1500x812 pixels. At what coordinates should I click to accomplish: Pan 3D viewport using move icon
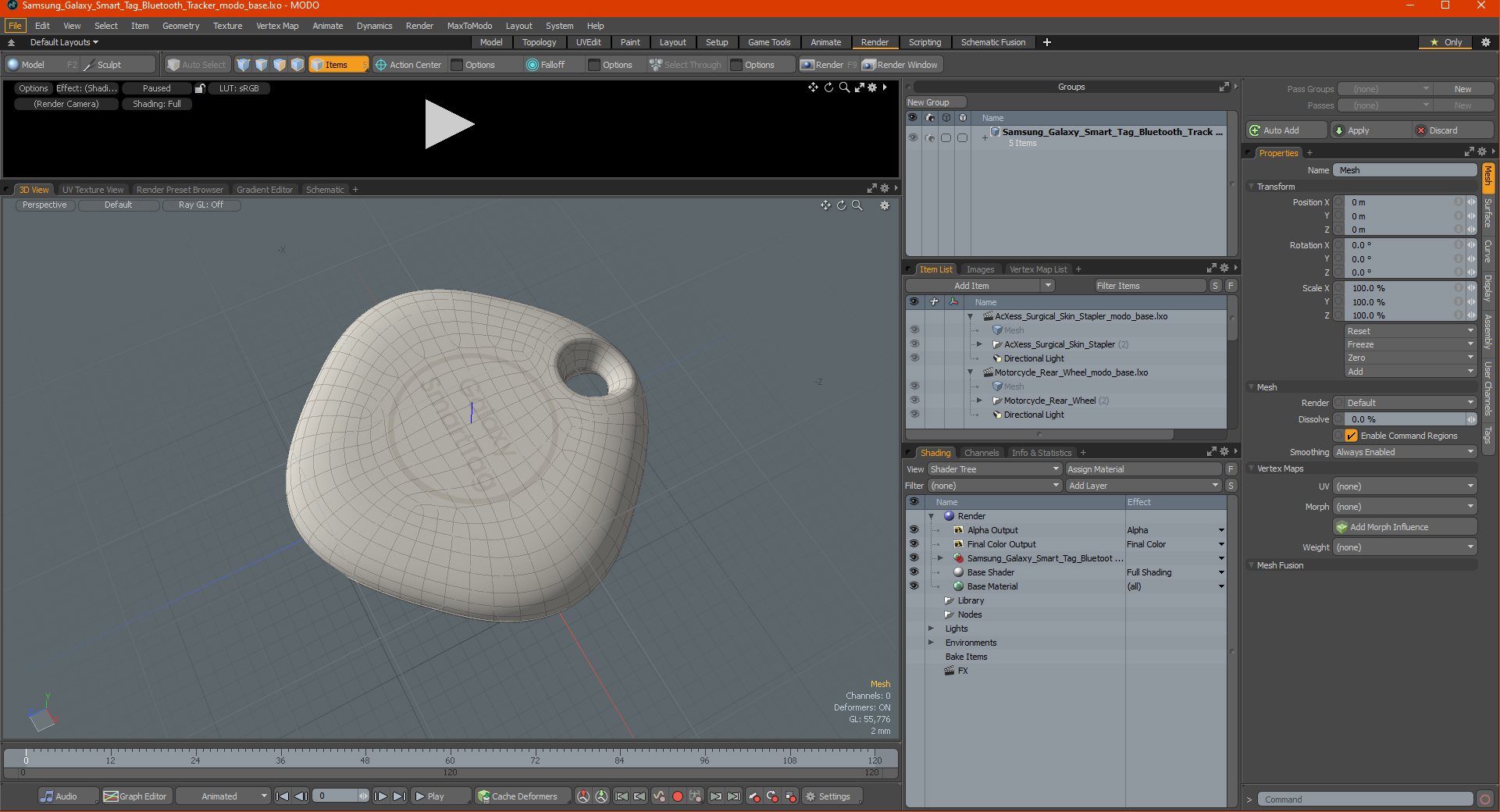point(825,205)
